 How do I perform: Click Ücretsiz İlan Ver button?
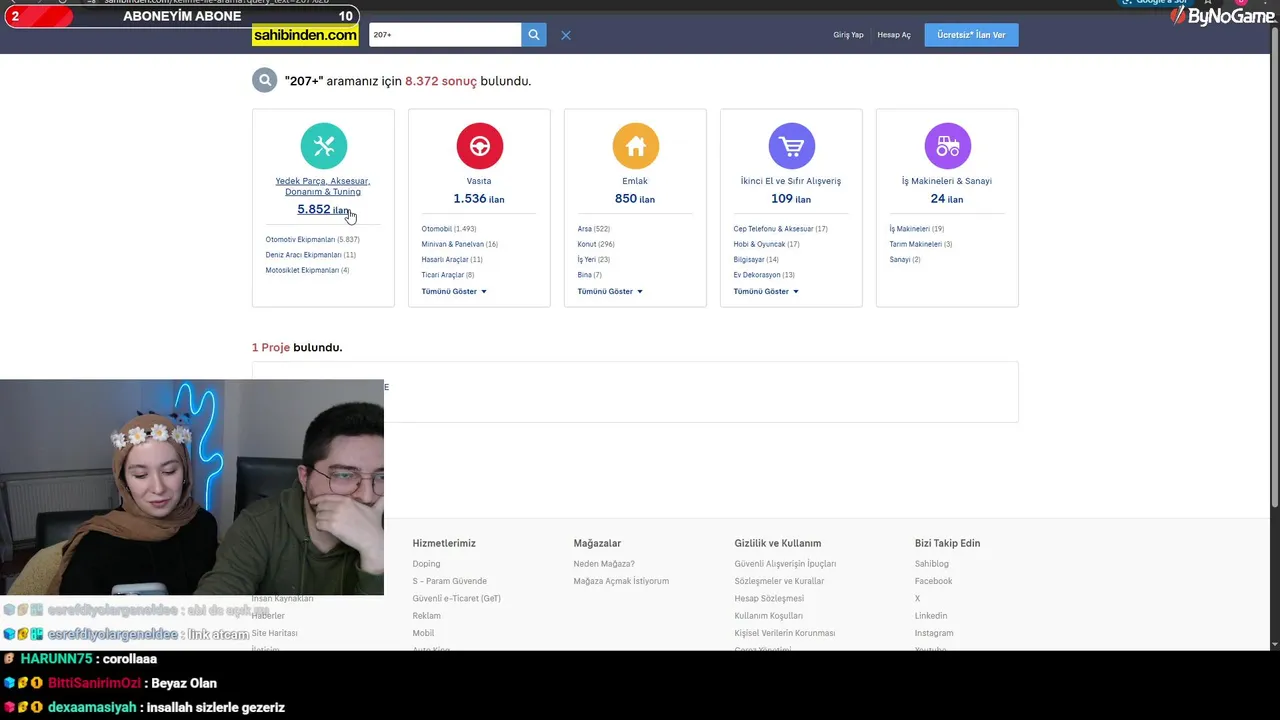tap(971, 35)
